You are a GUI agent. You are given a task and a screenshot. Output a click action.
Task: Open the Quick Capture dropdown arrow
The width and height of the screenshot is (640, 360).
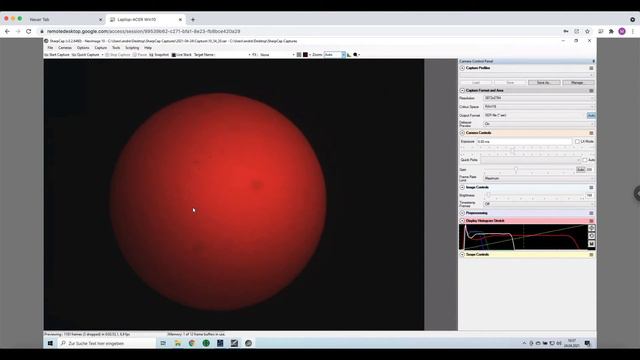click(x=102, y=55)
